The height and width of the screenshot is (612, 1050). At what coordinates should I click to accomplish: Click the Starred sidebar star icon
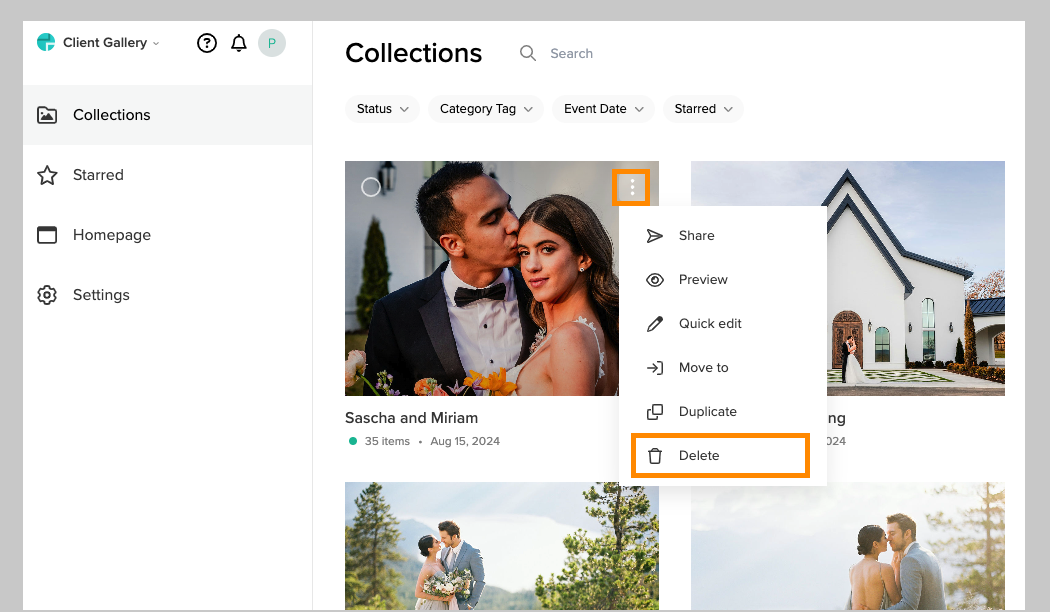(47, 175)
